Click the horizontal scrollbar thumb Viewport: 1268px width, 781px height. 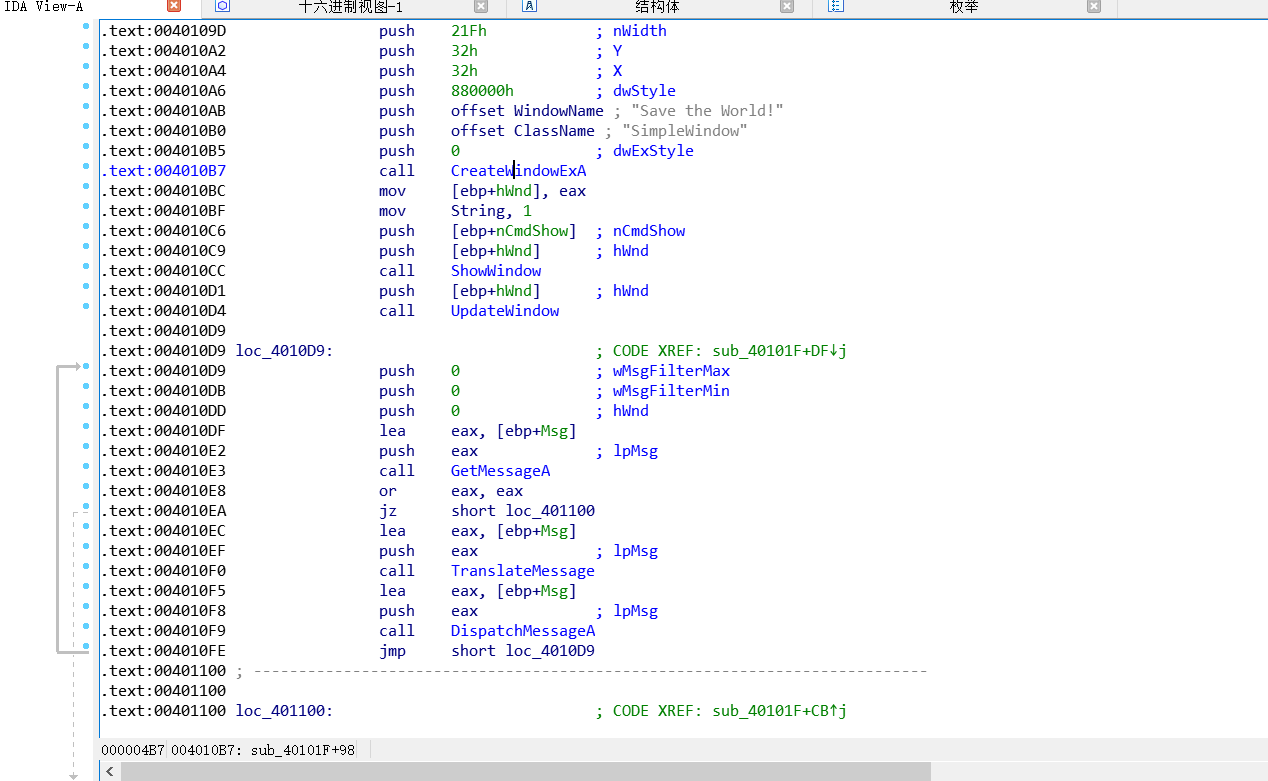525,771
